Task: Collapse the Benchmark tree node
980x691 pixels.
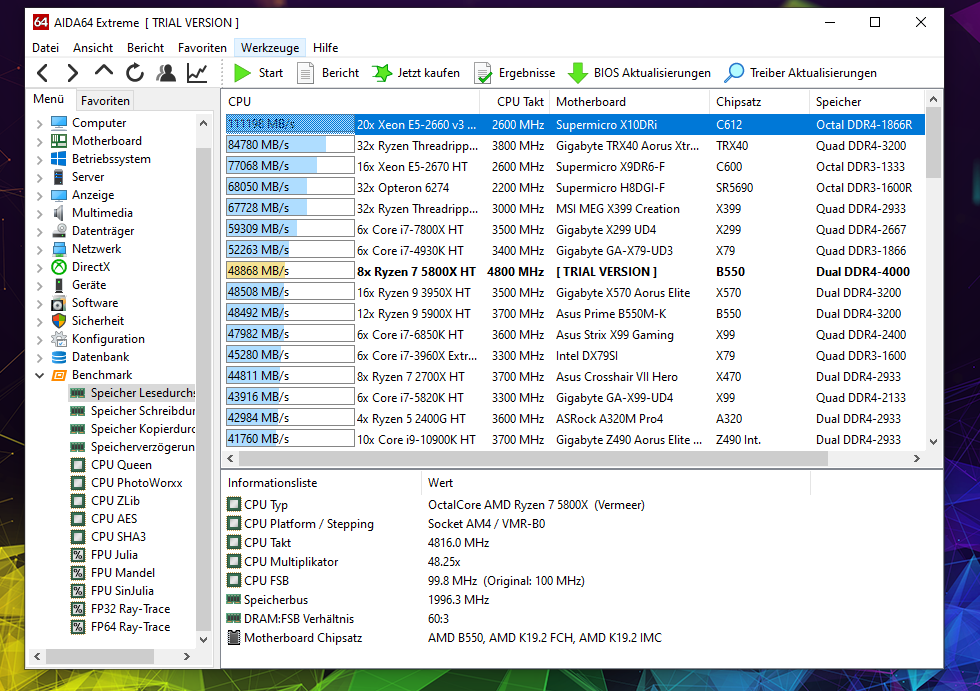Action: (x=39, y=375)
